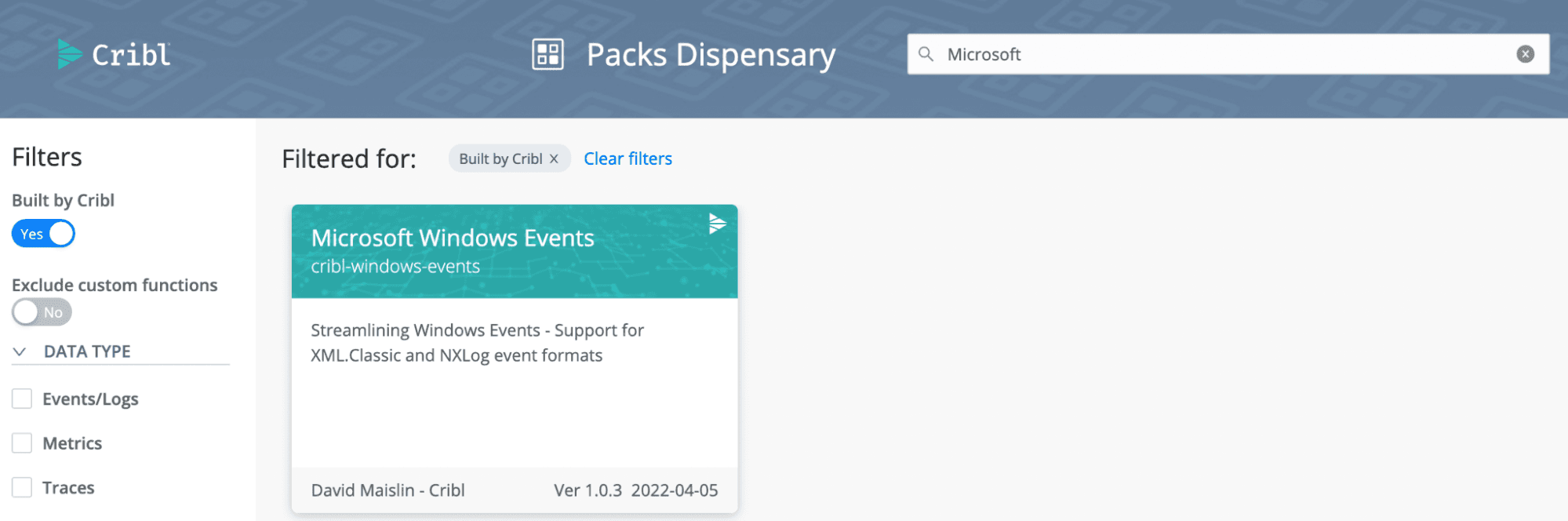Click the magnifier icon in search bar
Screen dimensions: 1568x521
pos(926,54)
